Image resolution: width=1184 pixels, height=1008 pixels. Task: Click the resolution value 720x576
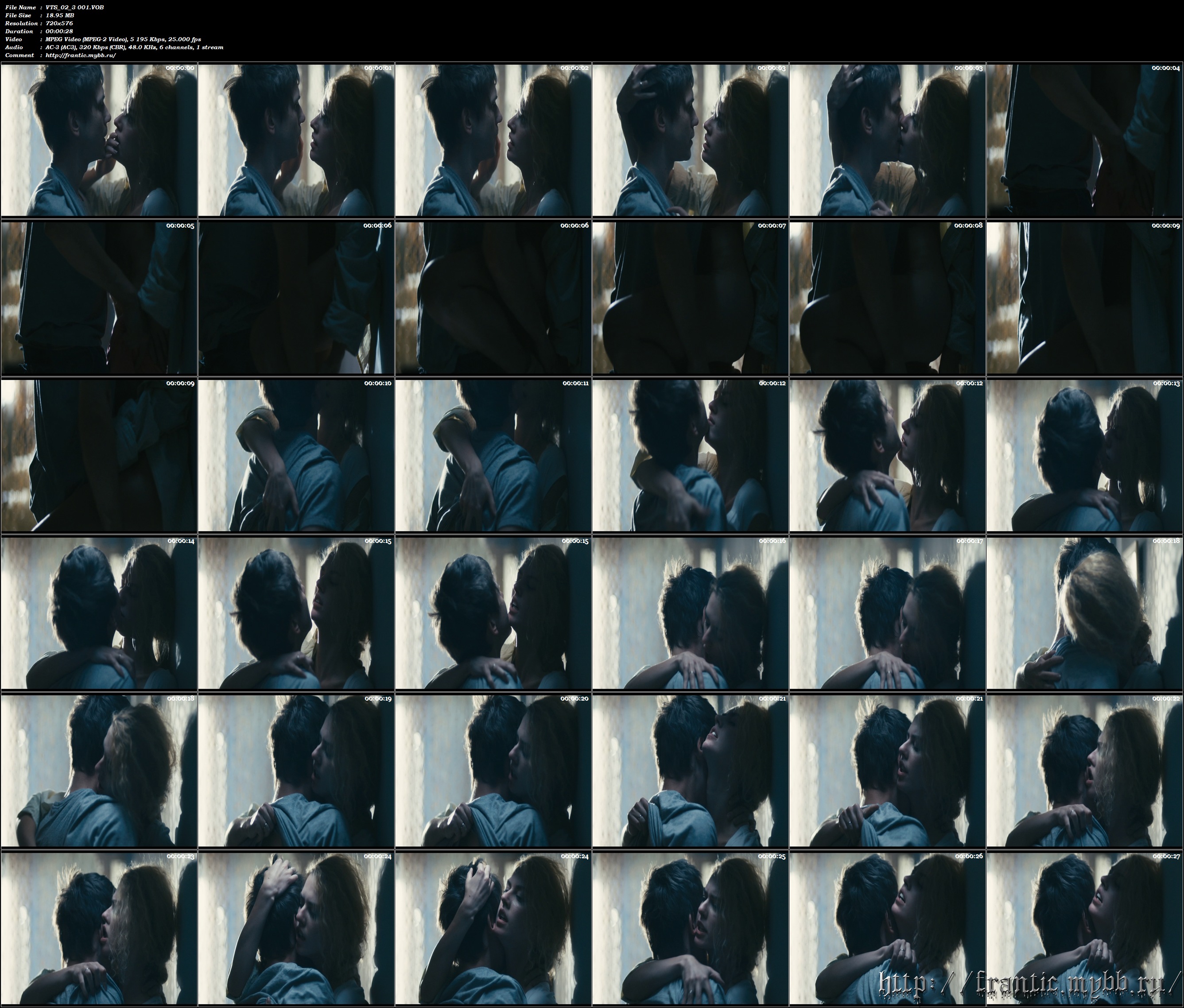[x=59, y=23]
